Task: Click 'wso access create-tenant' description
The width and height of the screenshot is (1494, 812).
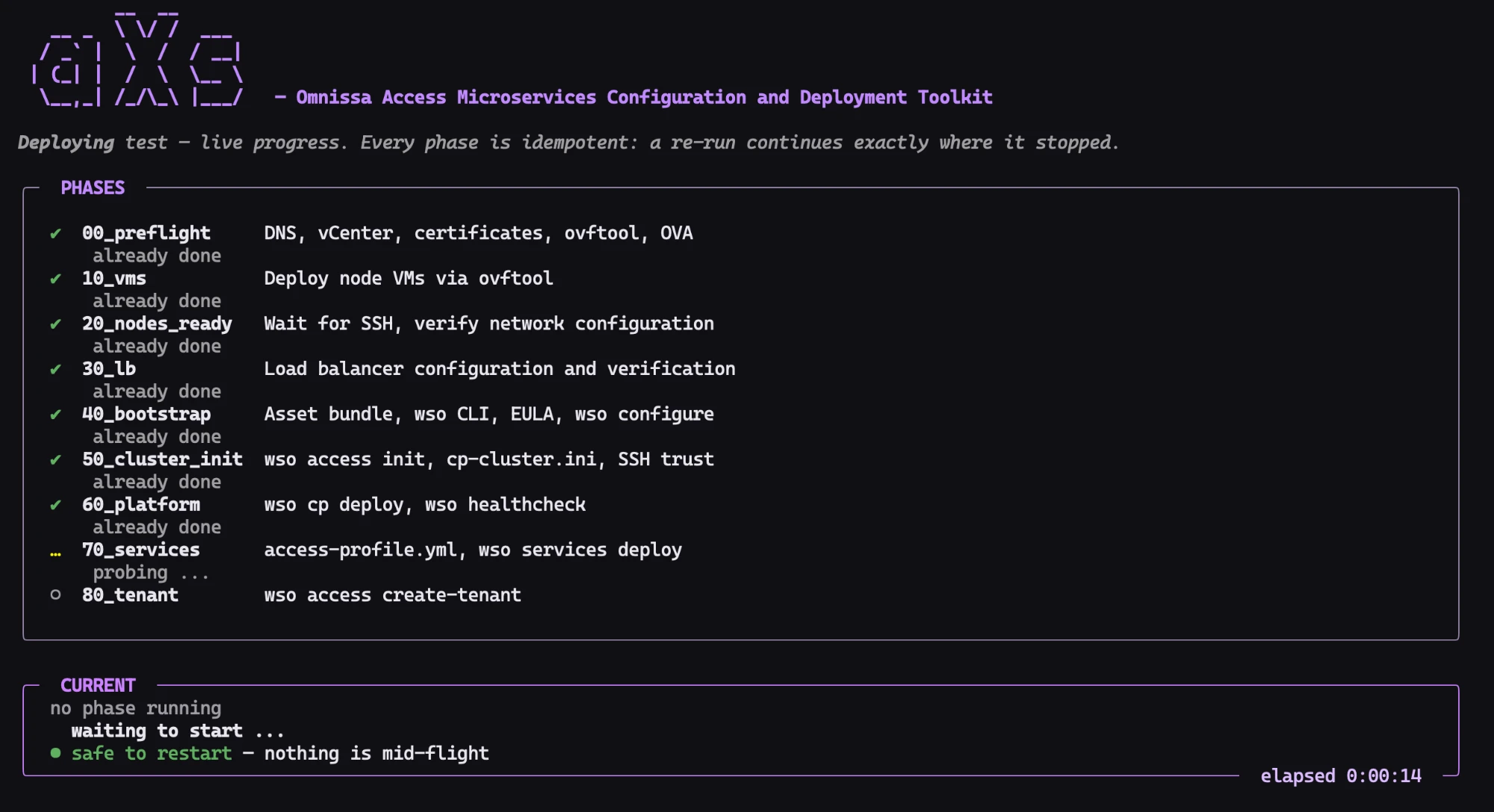Action: [x=393, y=595]
